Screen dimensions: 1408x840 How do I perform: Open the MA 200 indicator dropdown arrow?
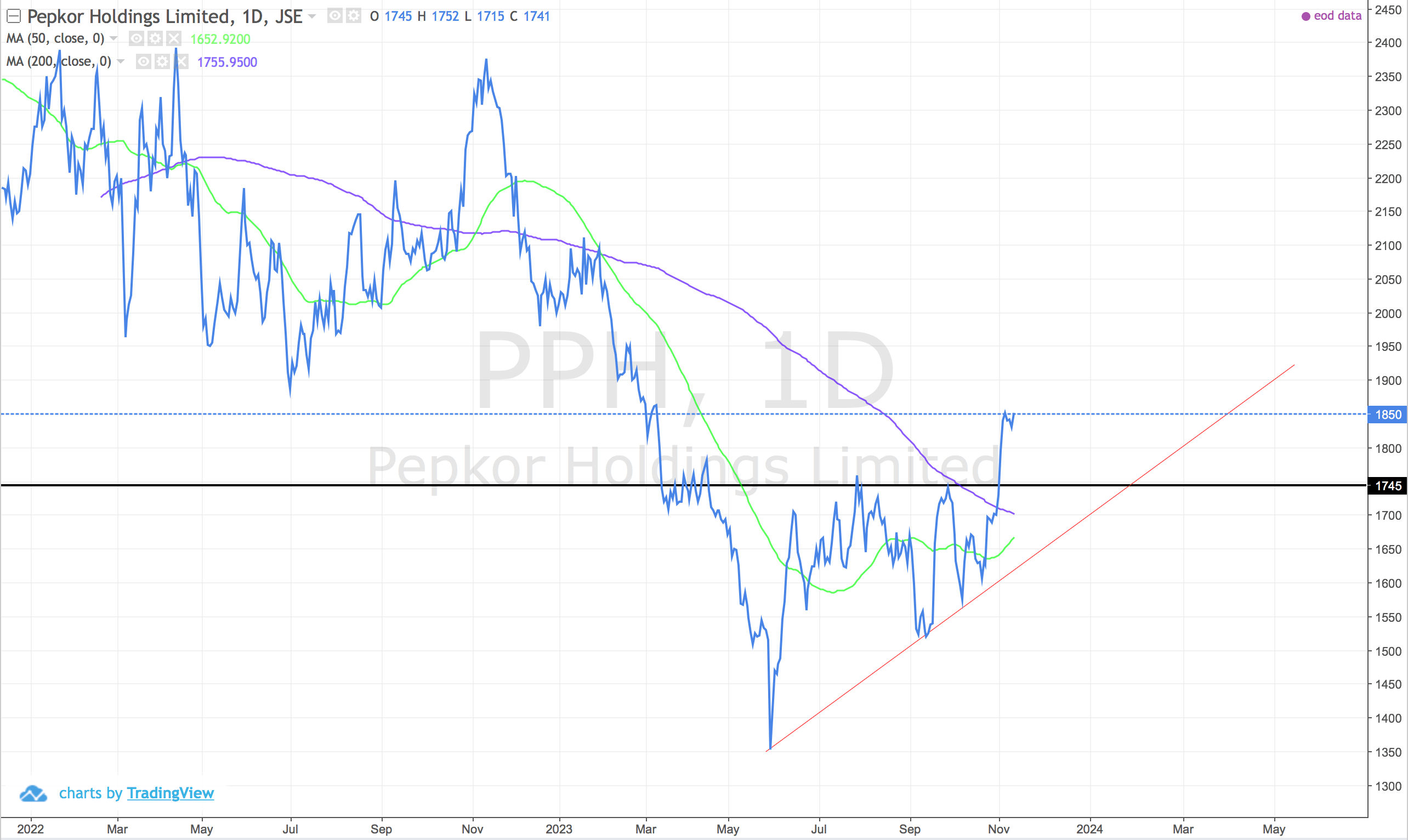click(121, 61)
